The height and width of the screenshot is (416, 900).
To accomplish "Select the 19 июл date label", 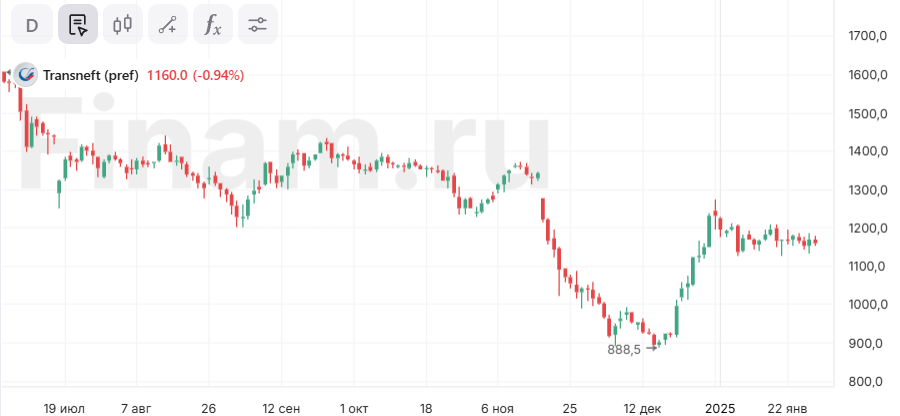I will click(63, 408).
